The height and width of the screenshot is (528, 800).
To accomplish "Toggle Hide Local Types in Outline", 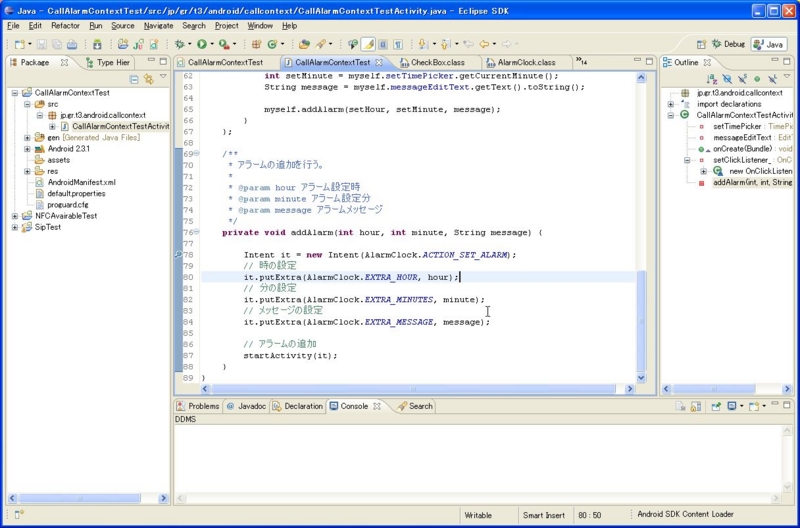I will click(x=772, y=79).
